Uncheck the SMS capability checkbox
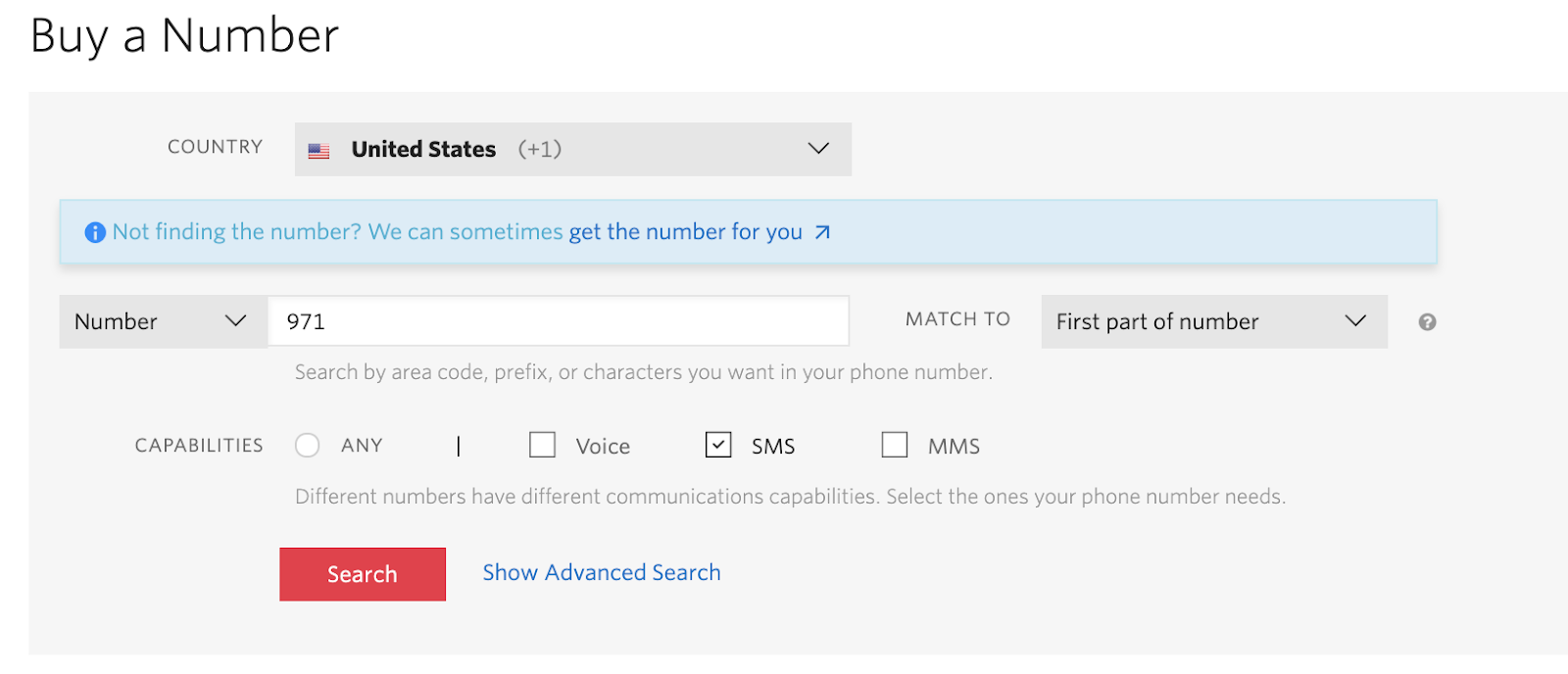This screenshot has height=674, width=1568. click(718, 446)
